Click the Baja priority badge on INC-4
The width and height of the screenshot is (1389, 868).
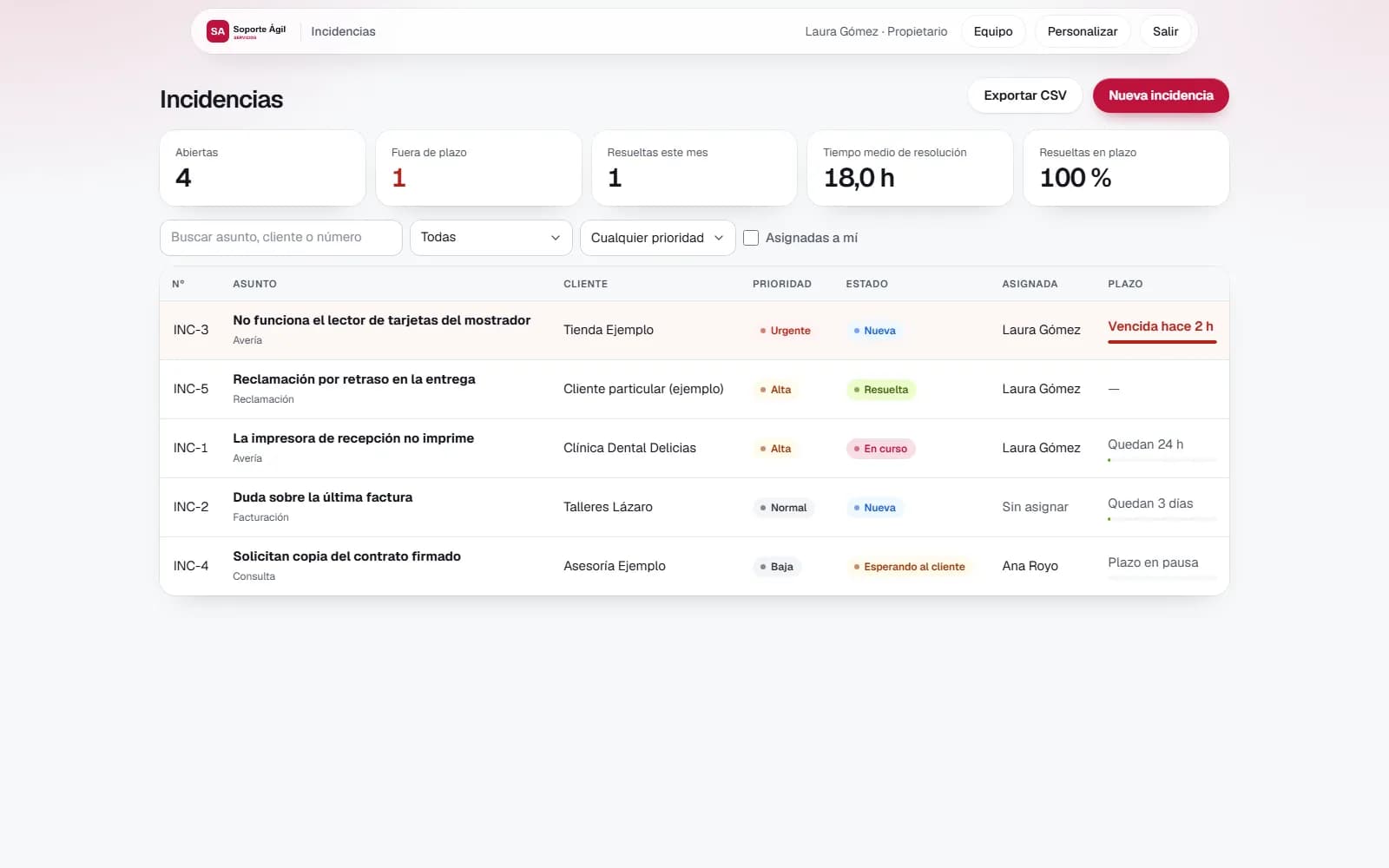tap(776, 567)
